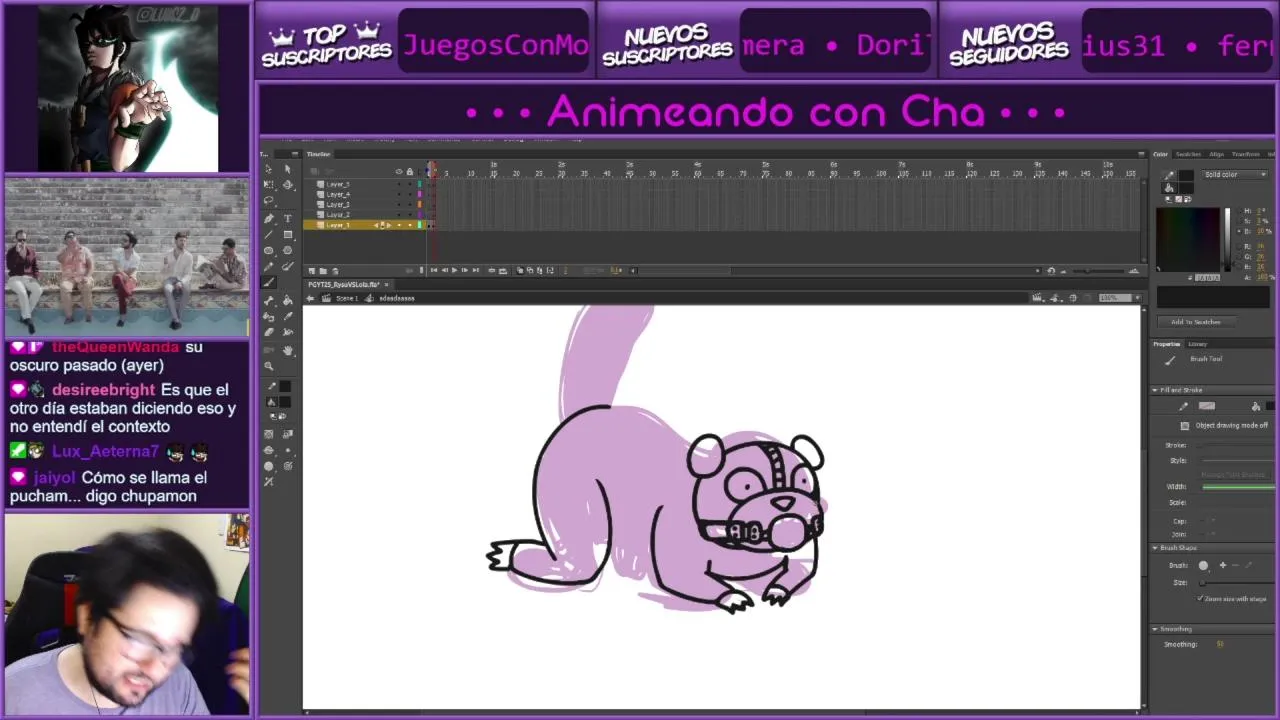
Task: Toggle show all layers eye icon header
Action: [399, 171]
